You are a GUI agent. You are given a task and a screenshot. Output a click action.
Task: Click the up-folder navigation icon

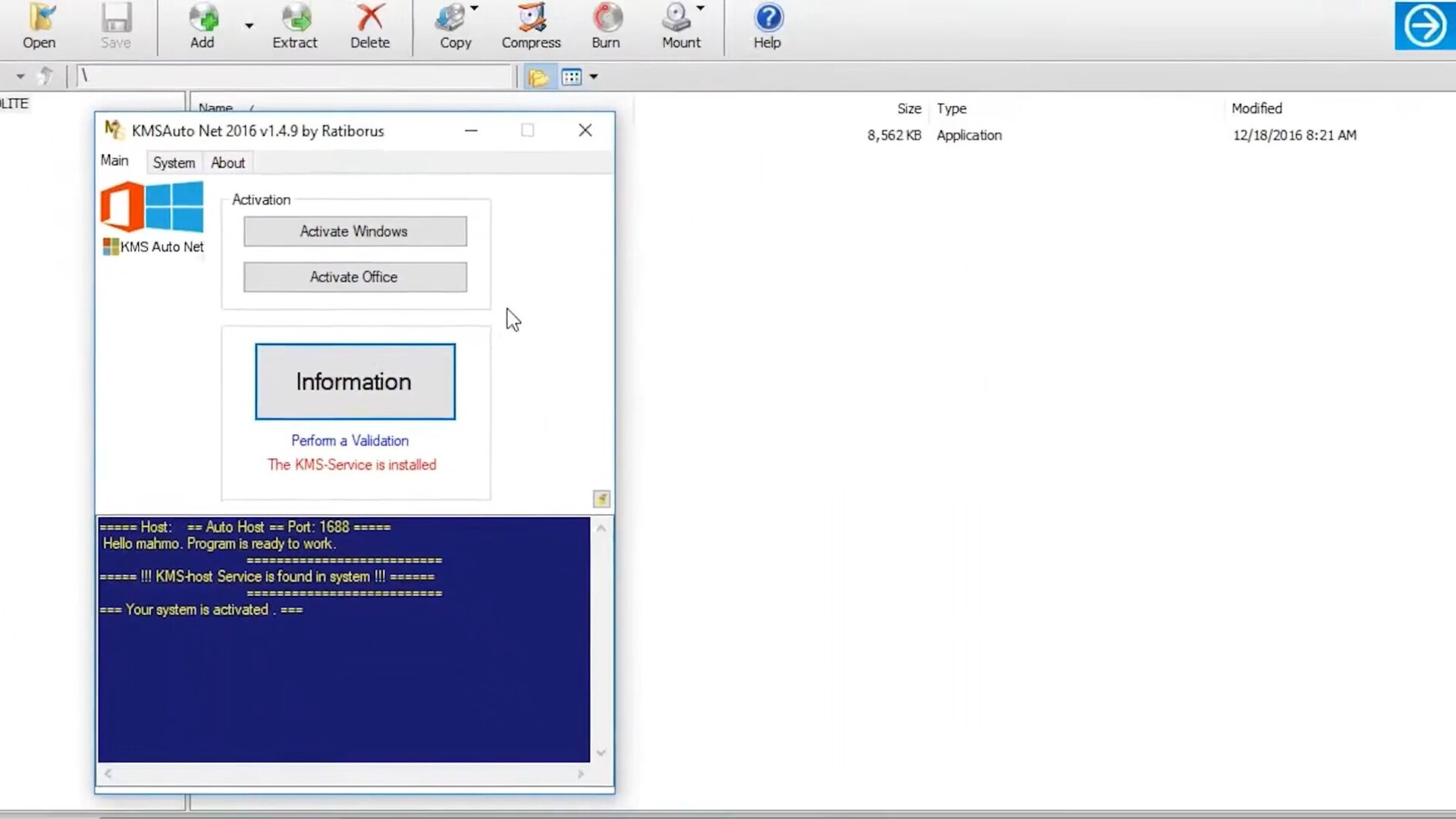(45, 76)
